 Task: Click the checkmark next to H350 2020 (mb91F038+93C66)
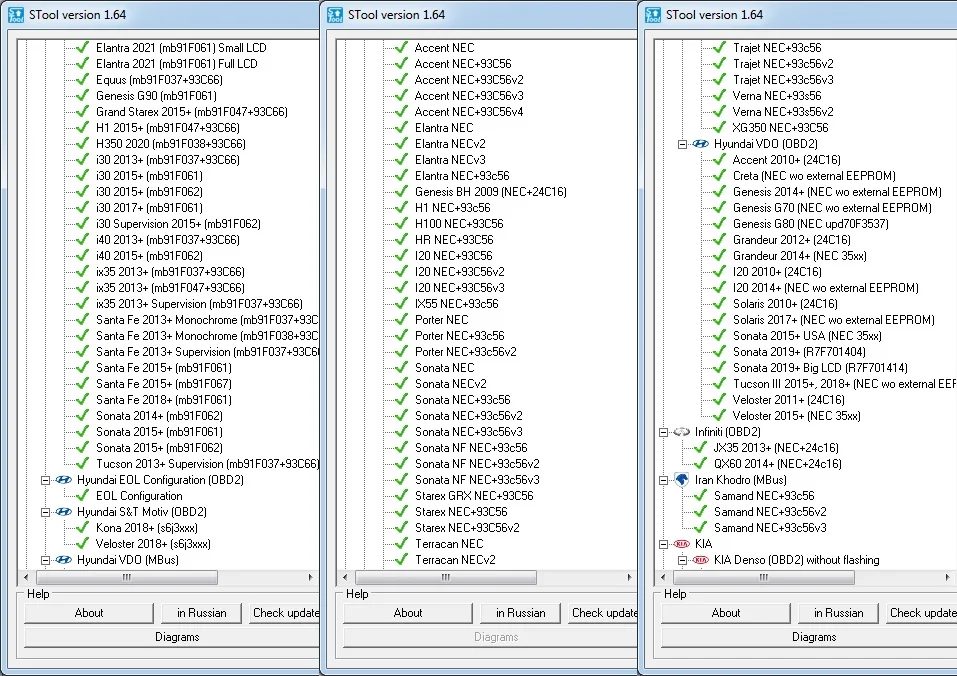(82, 143)
